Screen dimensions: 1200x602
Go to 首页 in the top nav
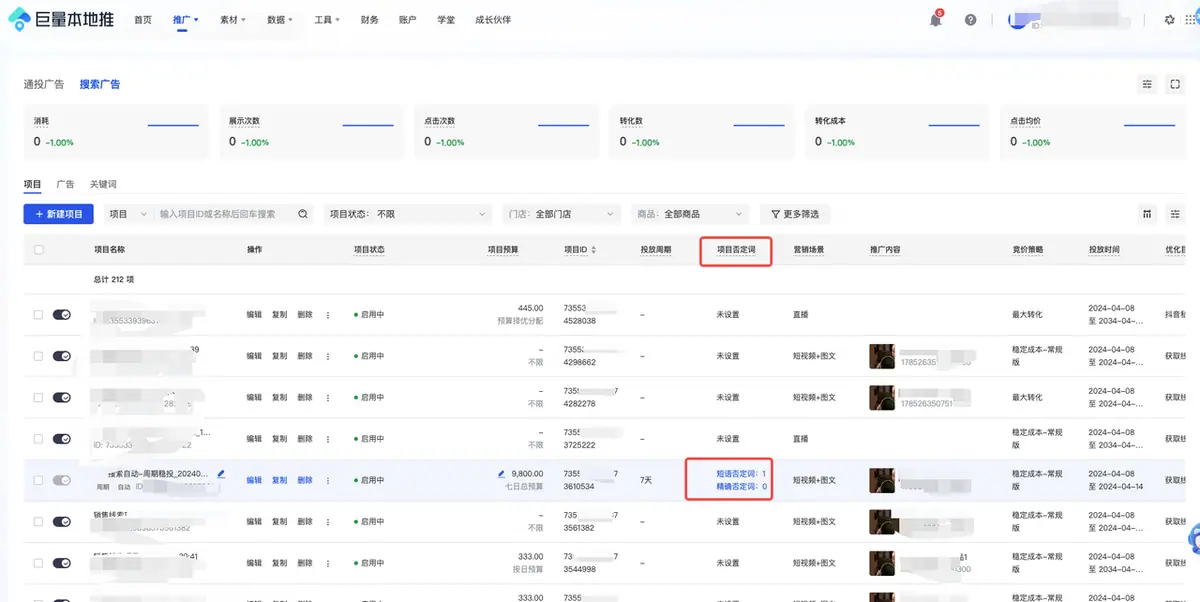pyautogui.click(x=143, y=20)
